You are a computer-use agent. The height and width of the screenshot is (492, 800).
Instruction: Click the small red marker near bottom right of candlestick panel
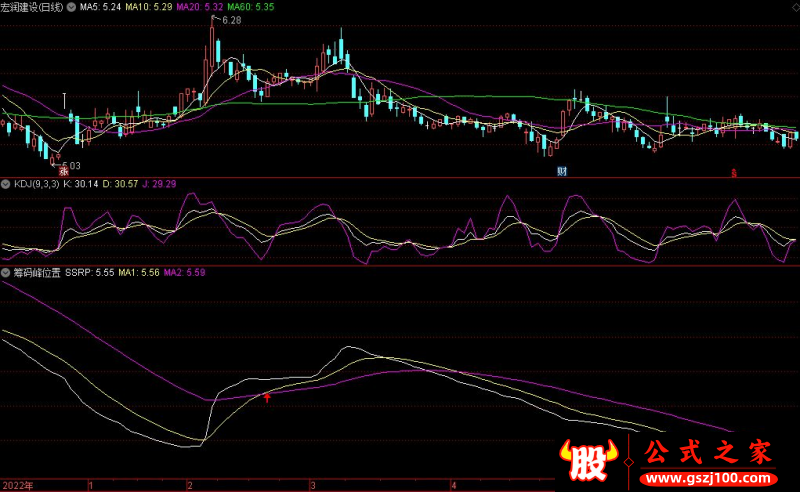(x=733, y=172)
